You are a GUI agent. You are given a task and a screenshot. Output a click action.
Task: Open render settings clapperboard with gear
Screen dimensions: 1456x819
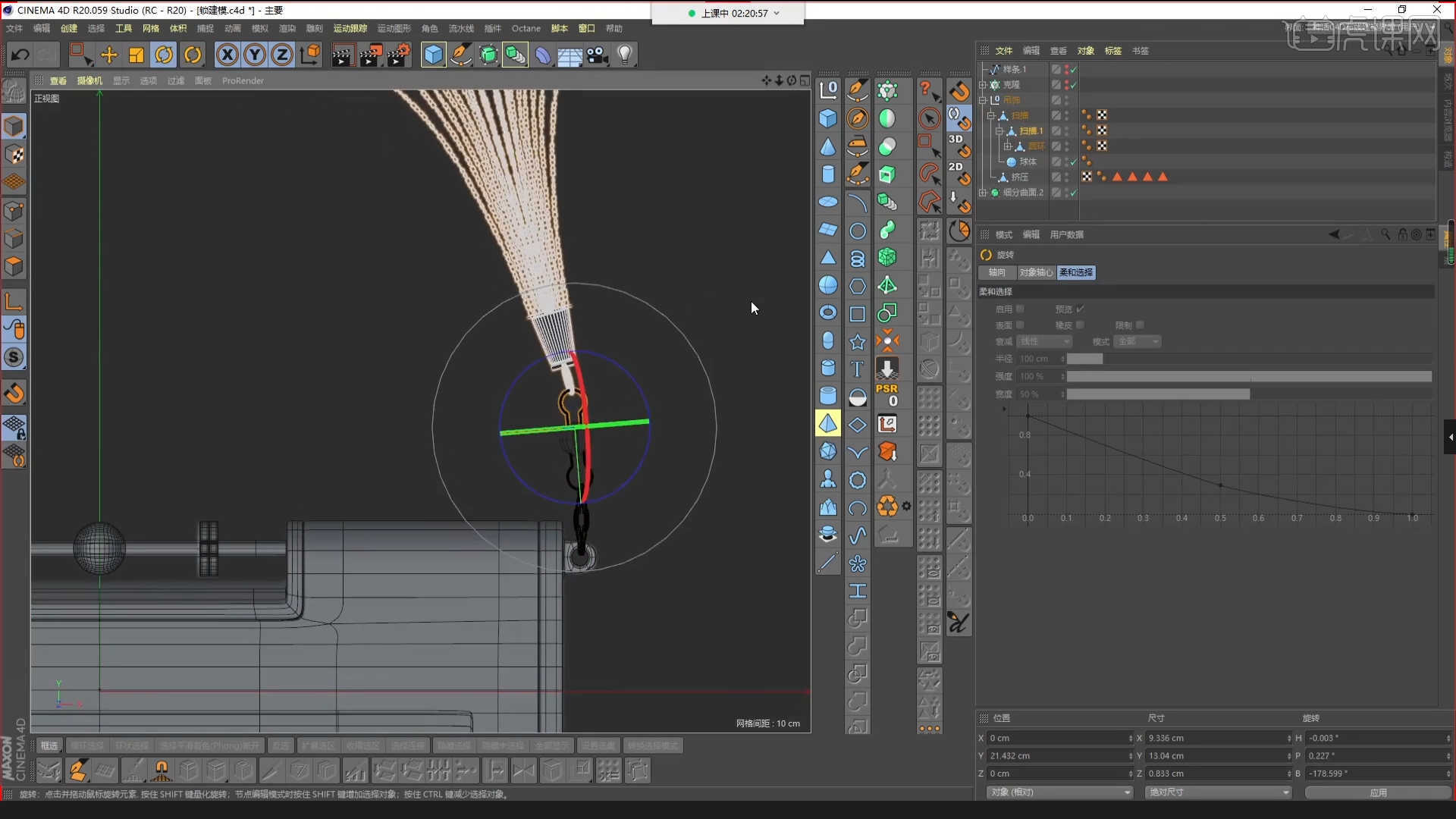tap(398, 55)
